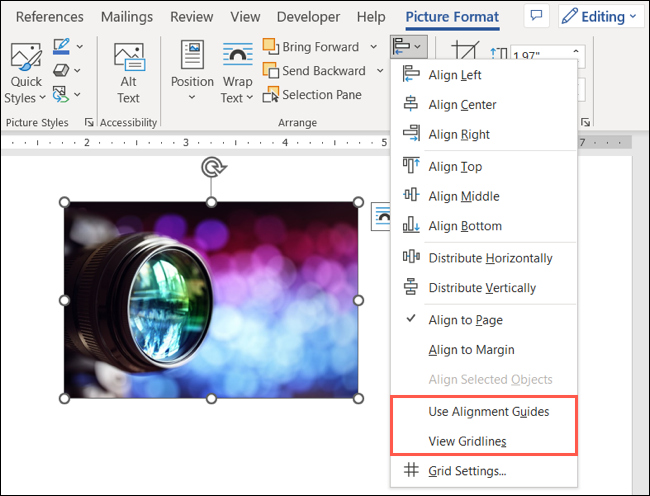Click the Comments speech bubble icon
650x496 pixels.
(x=536, y=16)
